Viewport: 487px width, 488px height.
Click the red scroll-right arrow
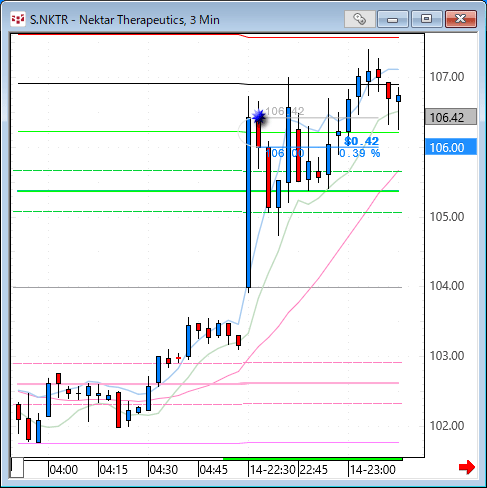click(467, 467)
